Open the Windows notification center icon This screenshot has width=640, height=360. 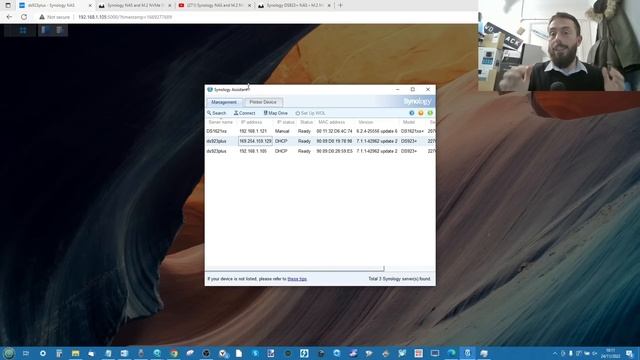click(630, 353)
